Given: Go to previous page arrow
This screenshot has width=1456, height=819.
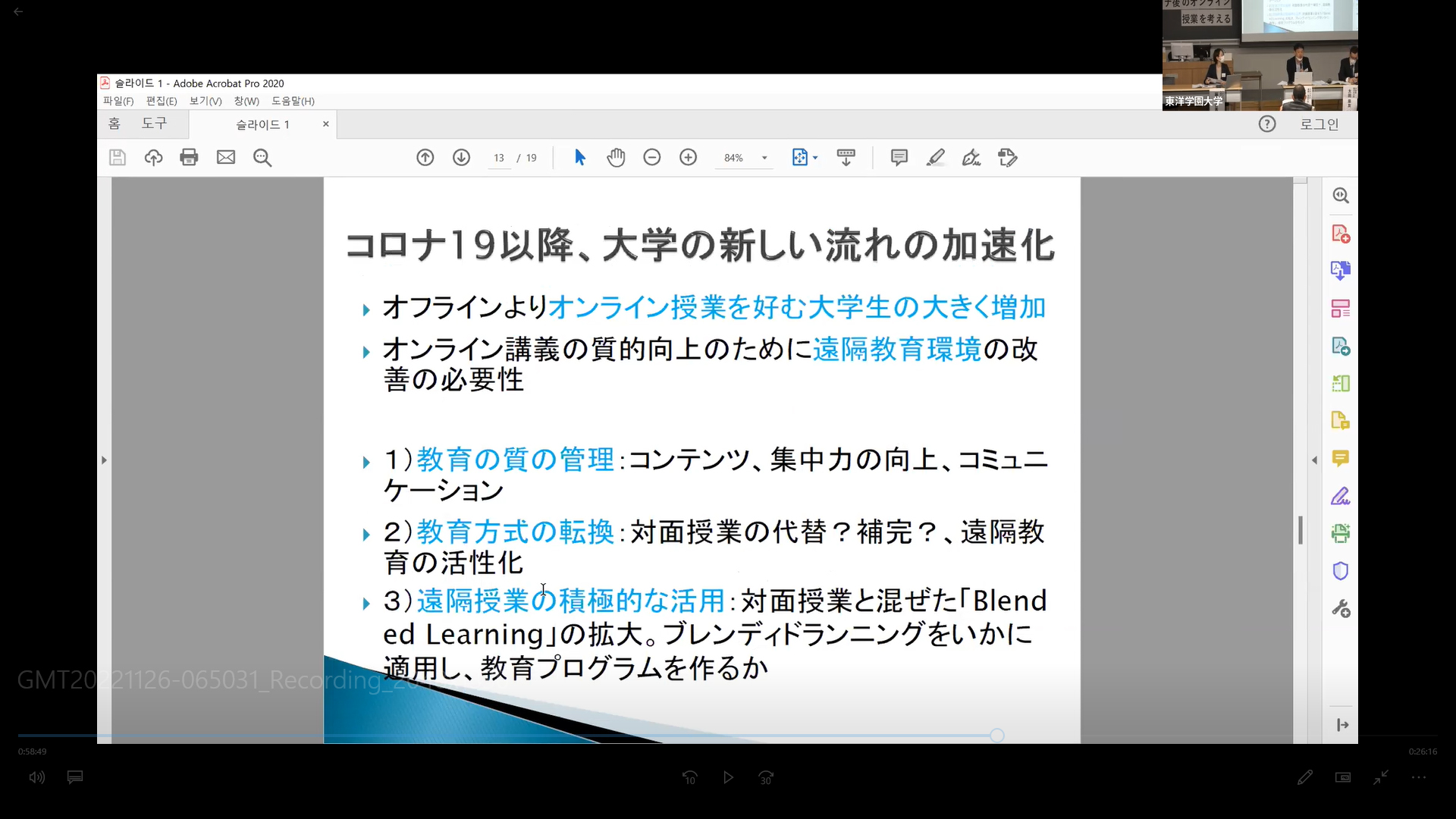Looking at the screenshot, I should click(x=425, y=158).
